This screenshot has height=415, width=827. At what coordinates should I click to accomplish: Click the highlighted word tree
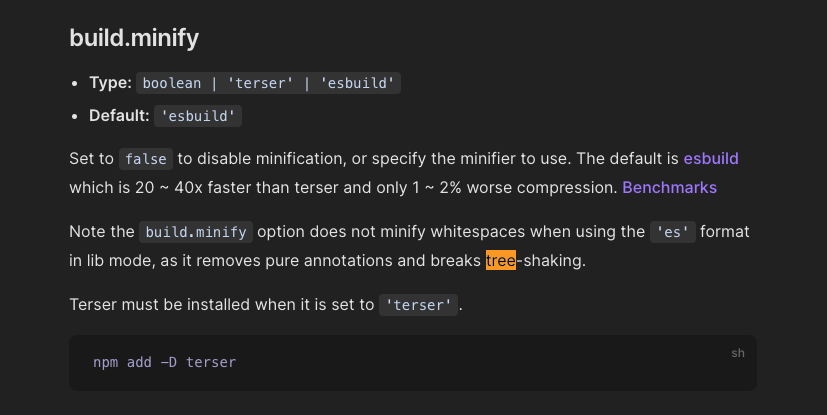pos(501,260)
